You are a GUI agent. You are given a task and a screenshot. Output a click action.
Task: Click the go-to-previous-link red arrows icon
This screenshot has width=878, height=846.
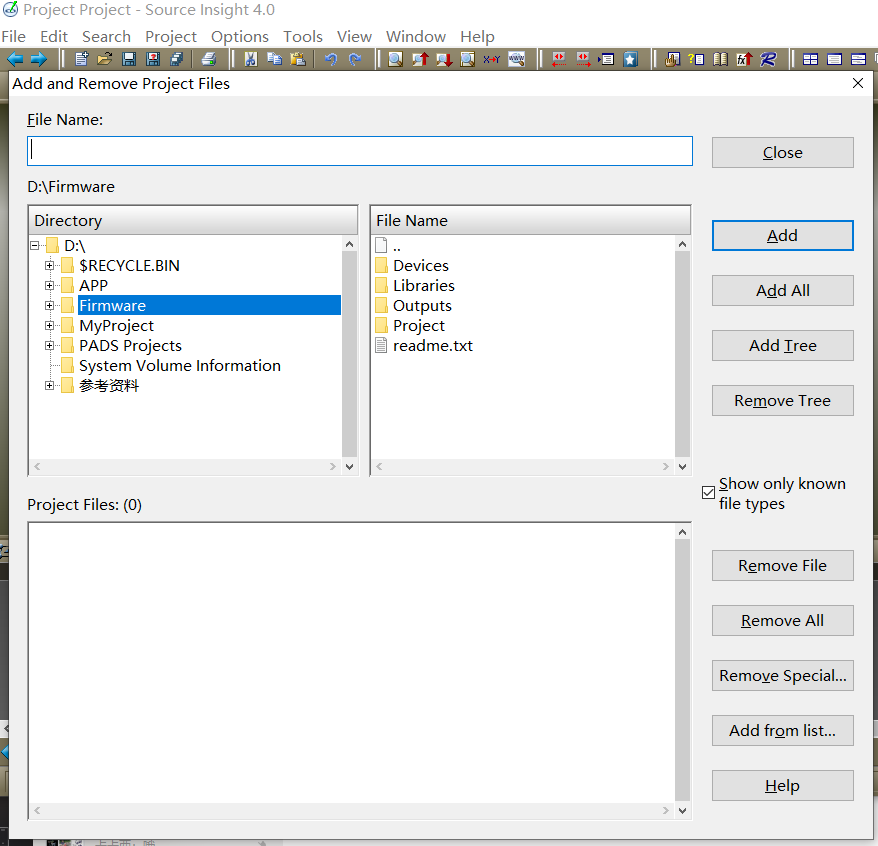click(x=558, y=59)
